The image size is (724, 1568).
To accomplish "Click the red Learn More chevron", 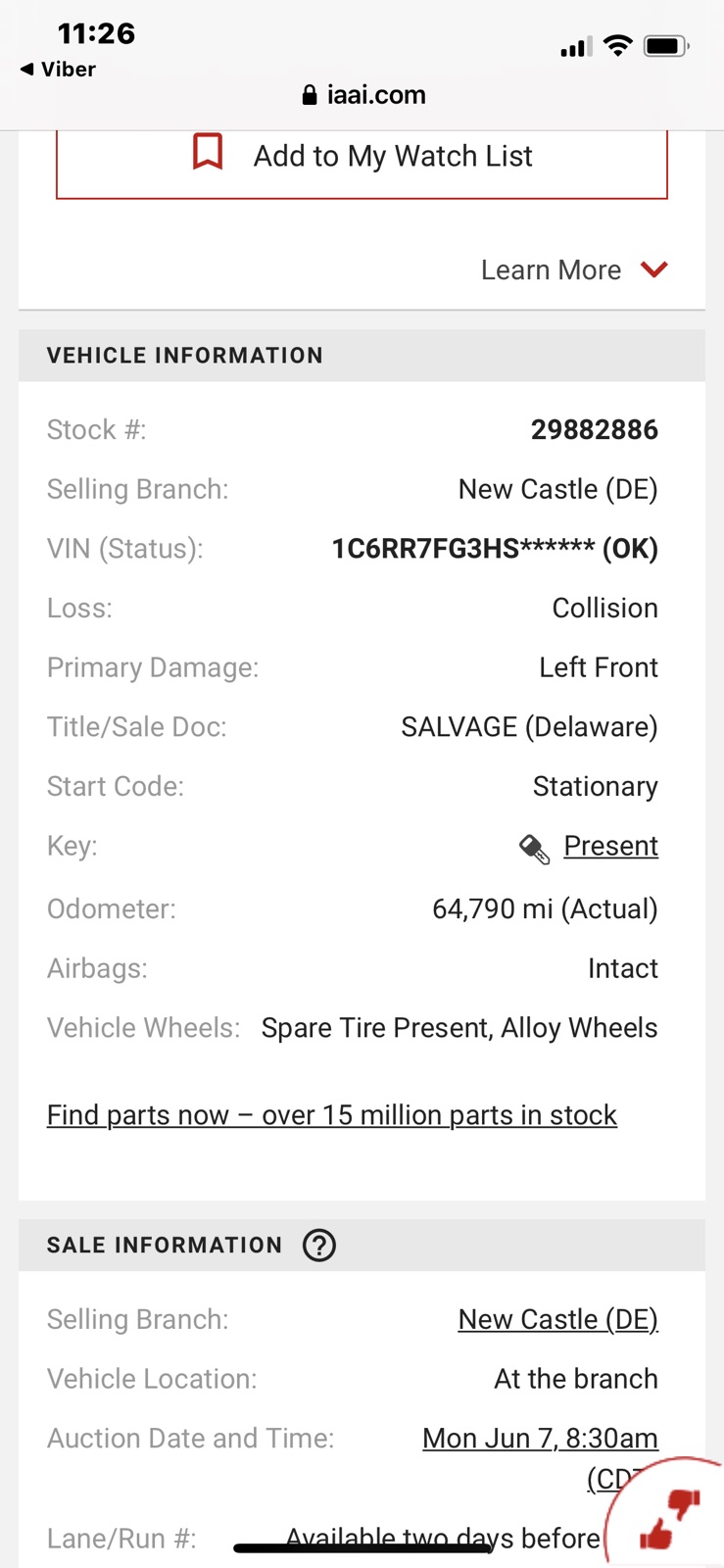I will click(x=653, y=269).
